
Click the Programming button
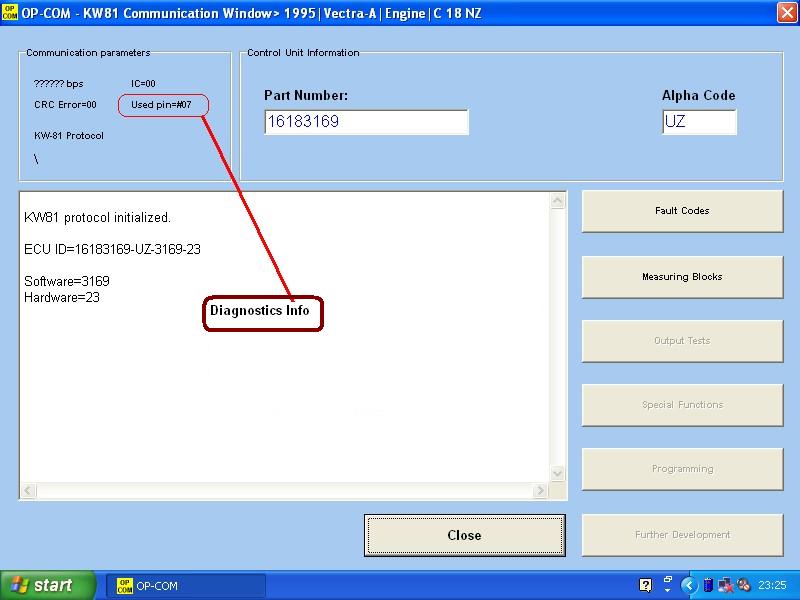point(682,469)
